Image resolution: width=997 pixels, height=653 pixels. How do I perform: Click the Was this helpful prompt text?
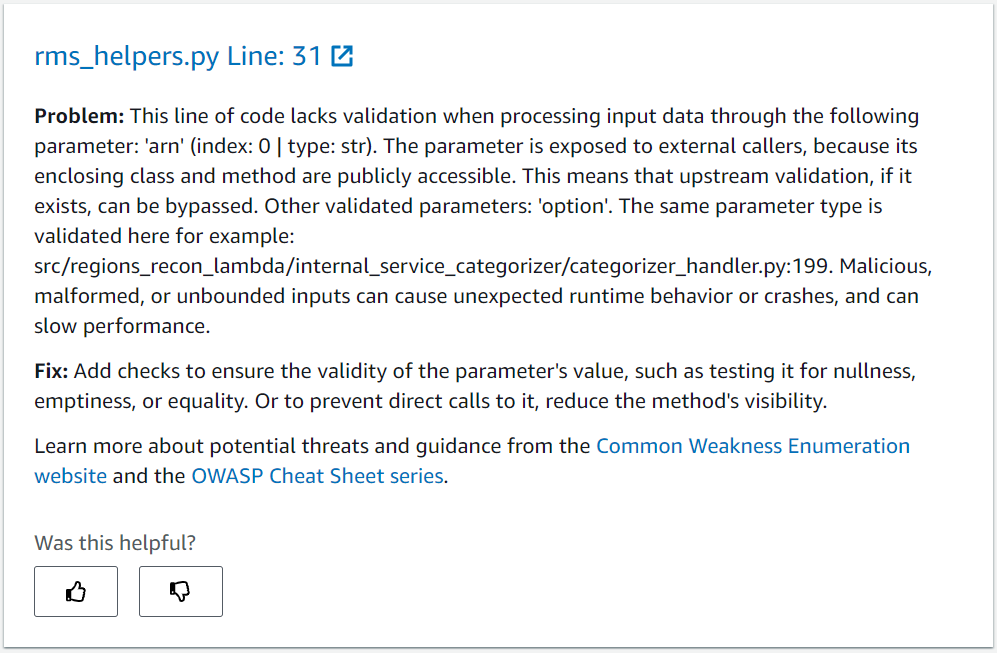click(113, 543)
